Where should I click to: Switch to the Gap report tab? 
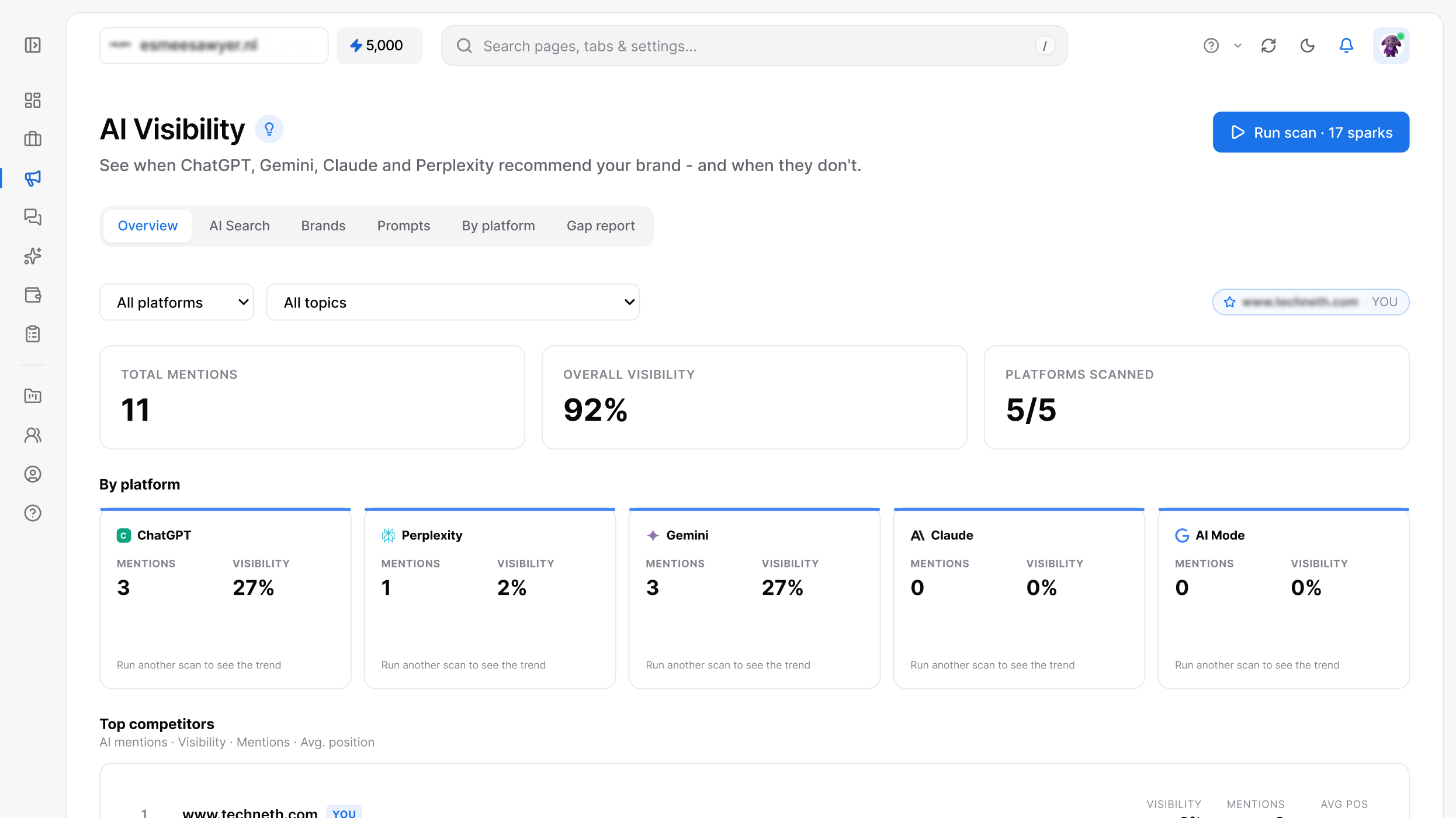click(x=601, y=226)
